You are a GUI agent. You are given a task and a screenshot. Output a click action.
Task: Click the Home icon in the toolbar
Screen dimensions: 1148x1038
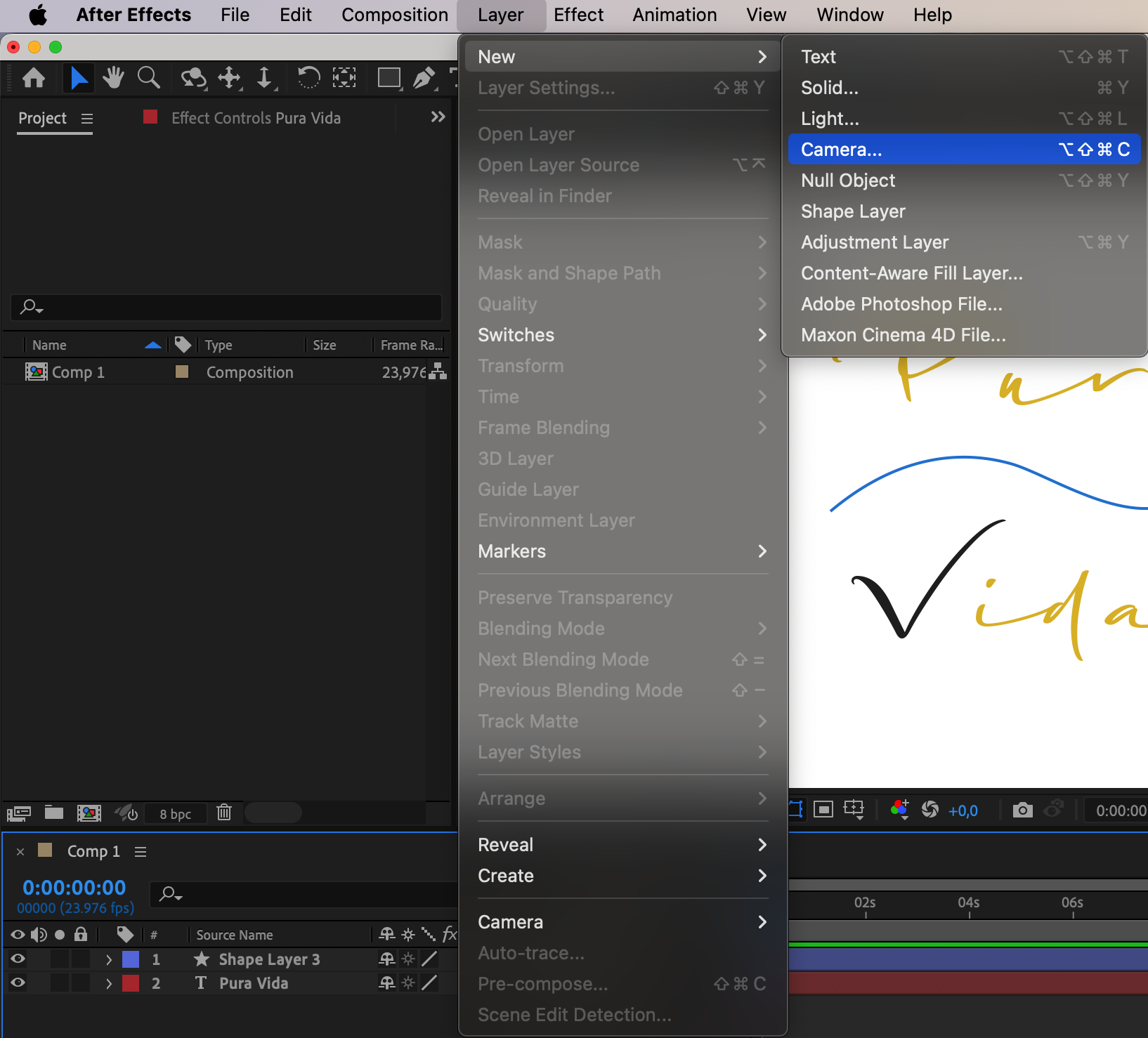[34, 77]
